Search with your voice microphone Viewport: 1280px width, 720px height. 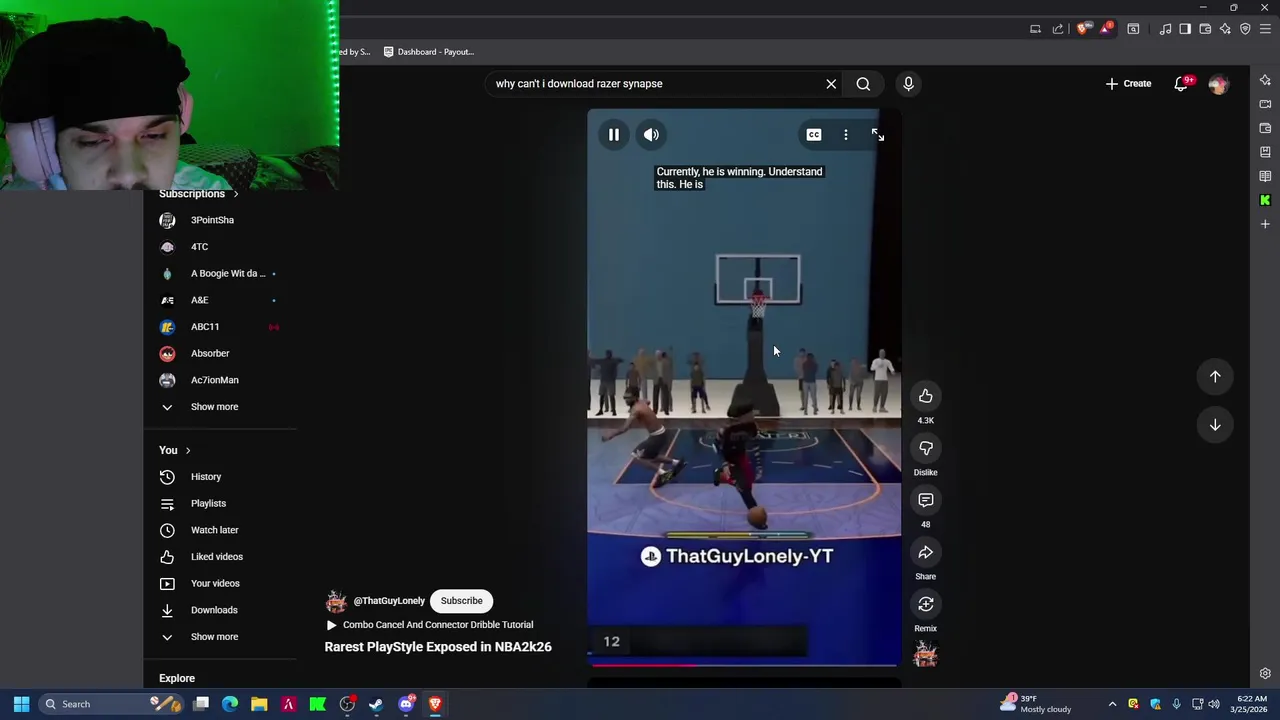908,84
